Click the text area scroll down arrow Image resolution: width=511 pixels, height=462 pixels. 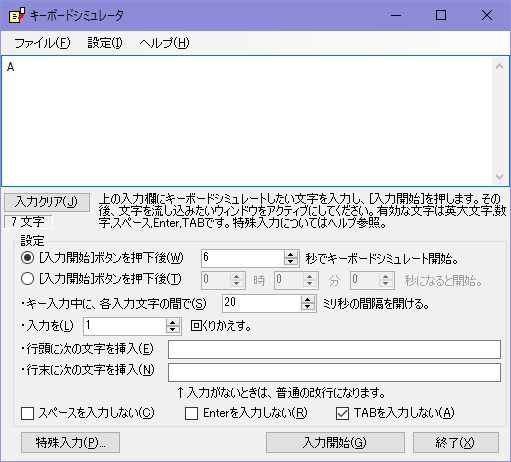(x=499, y=176)
